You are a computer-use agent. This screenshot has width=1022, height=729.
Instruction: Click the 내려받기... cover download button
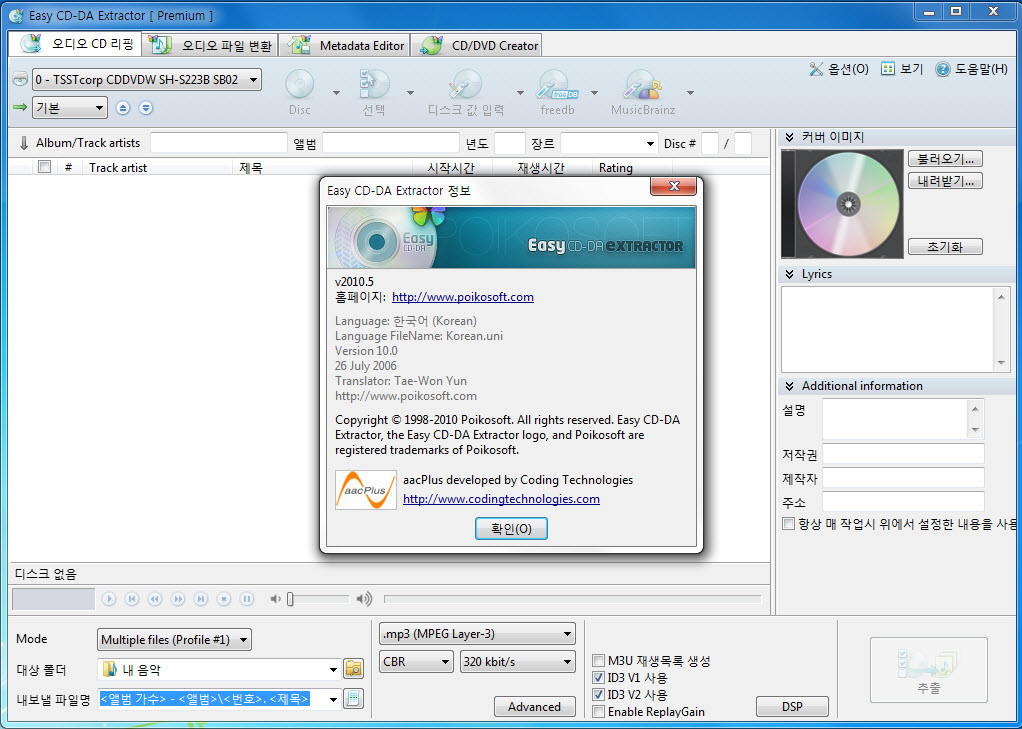945,181
